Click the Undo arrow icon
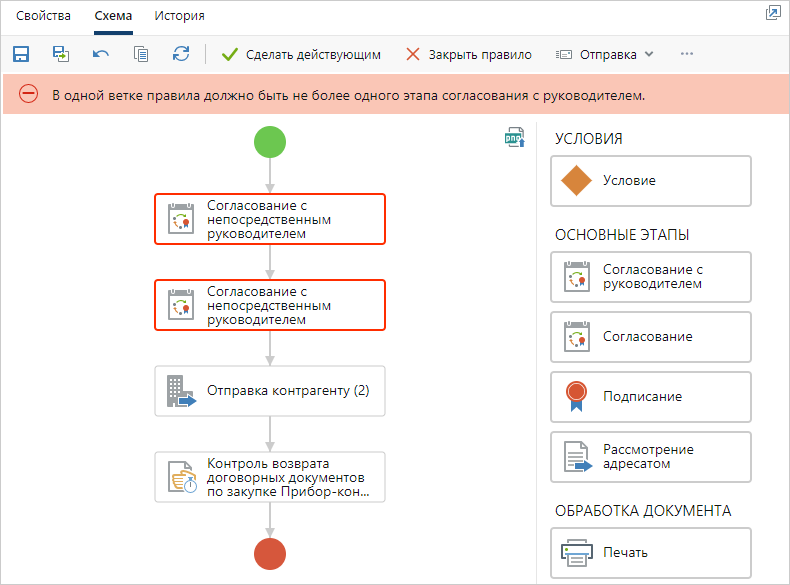 pos(101,54)
